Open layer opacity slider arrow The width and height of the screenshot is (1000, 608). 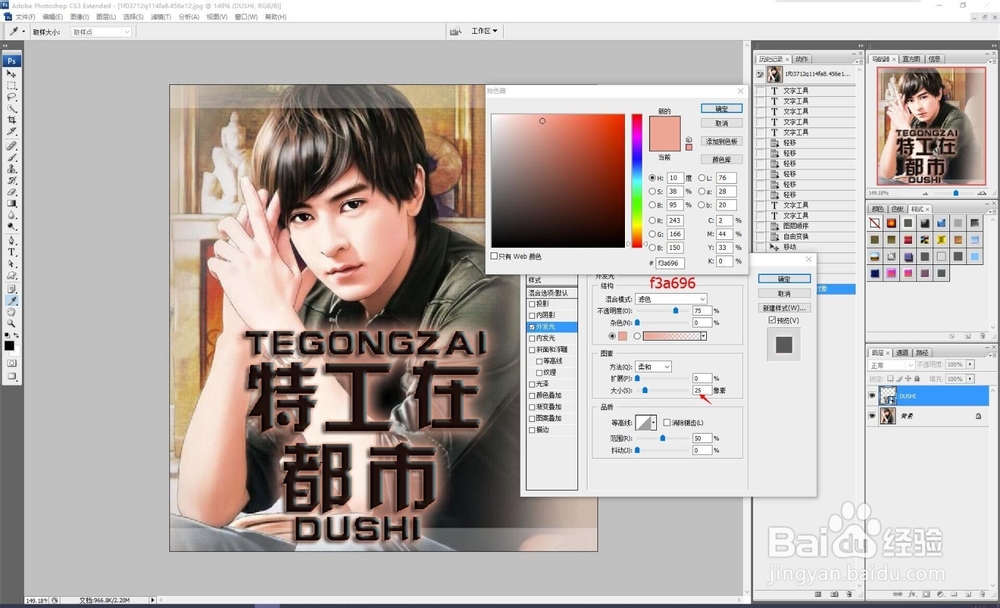point(970,364)
